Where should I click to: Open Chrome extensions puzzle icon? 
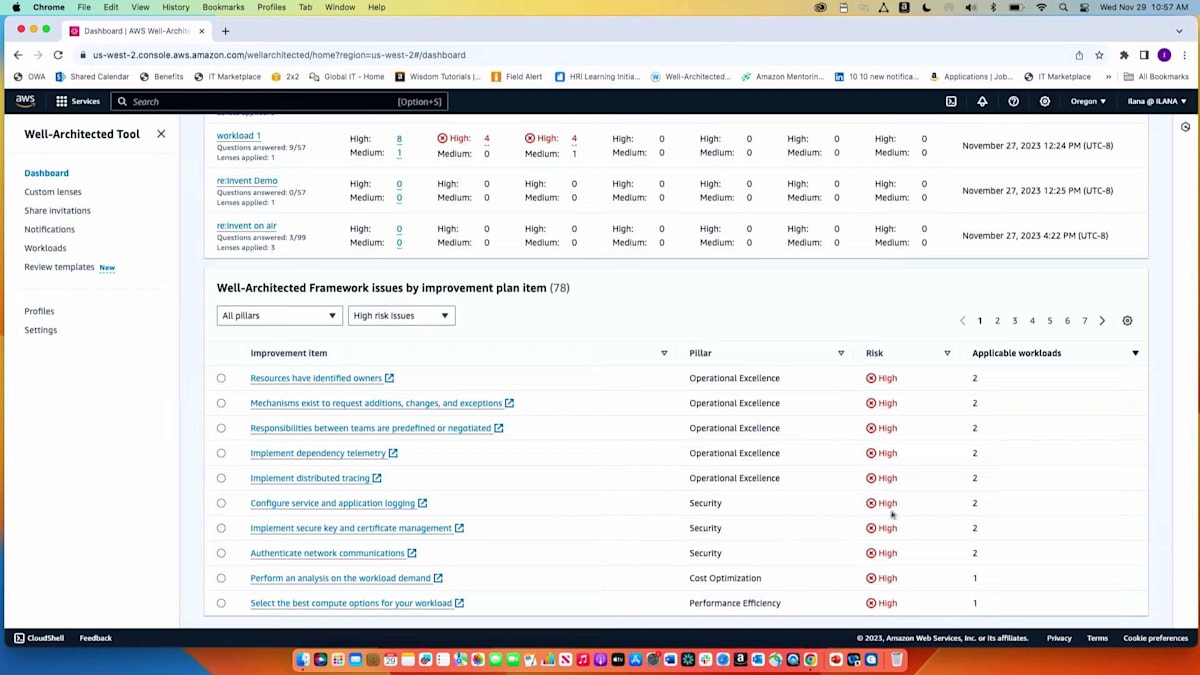(1124, 55)
